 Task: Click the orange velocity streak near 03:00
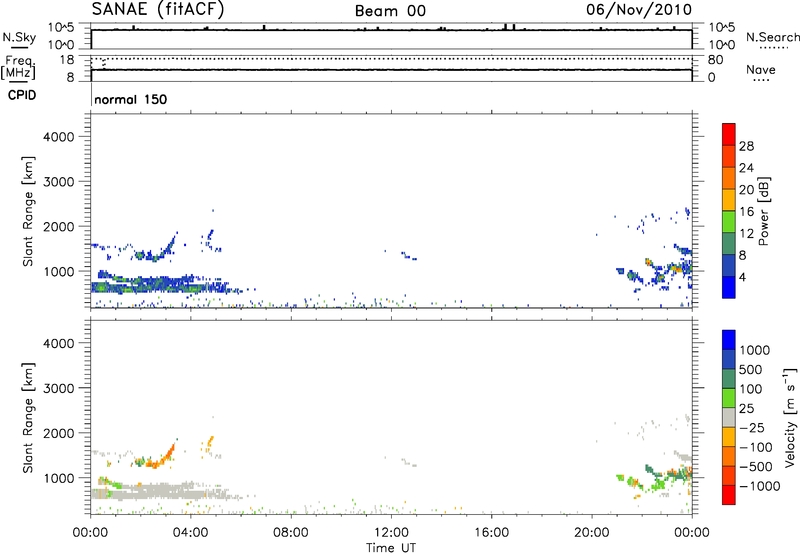[x=162, y=459]
